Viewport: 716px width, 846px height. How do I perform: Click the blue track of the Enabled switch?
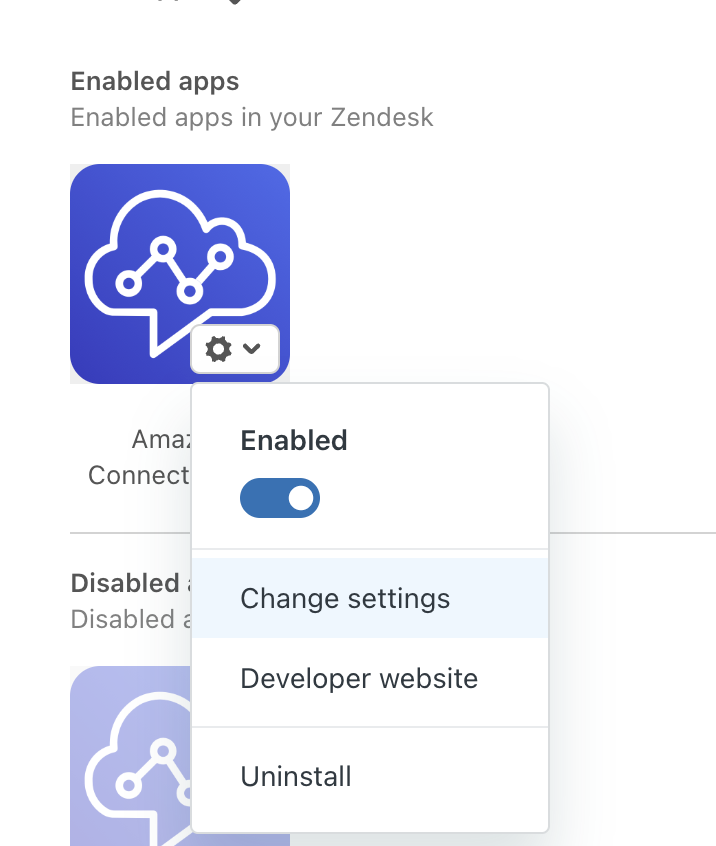[262, 498]
